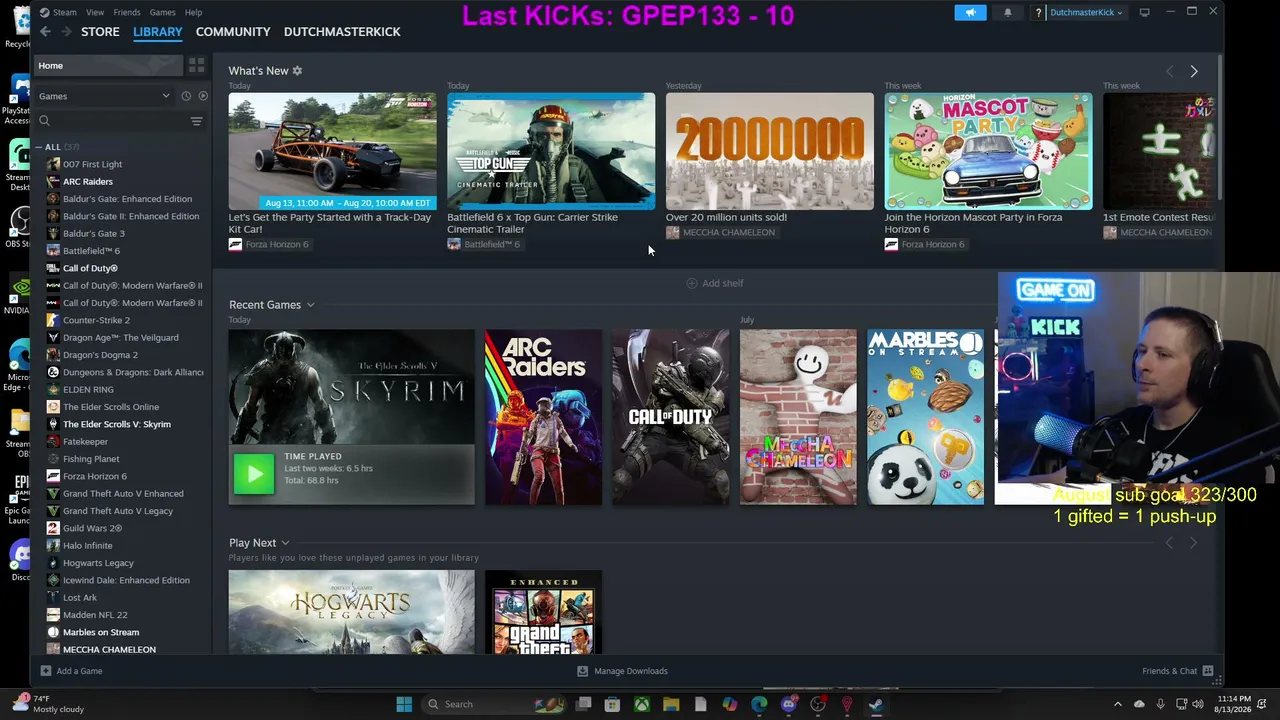
Task: Open the Manage Downloads icon
Action: click(582, 671)
